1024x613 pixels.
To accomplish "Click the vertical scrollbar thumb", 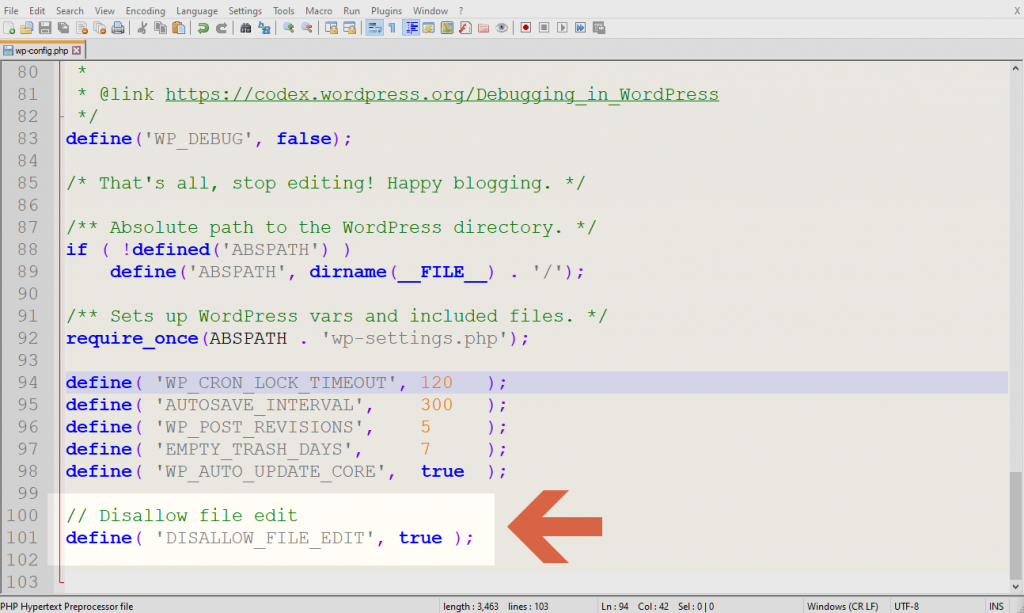I will point(1016,525).
